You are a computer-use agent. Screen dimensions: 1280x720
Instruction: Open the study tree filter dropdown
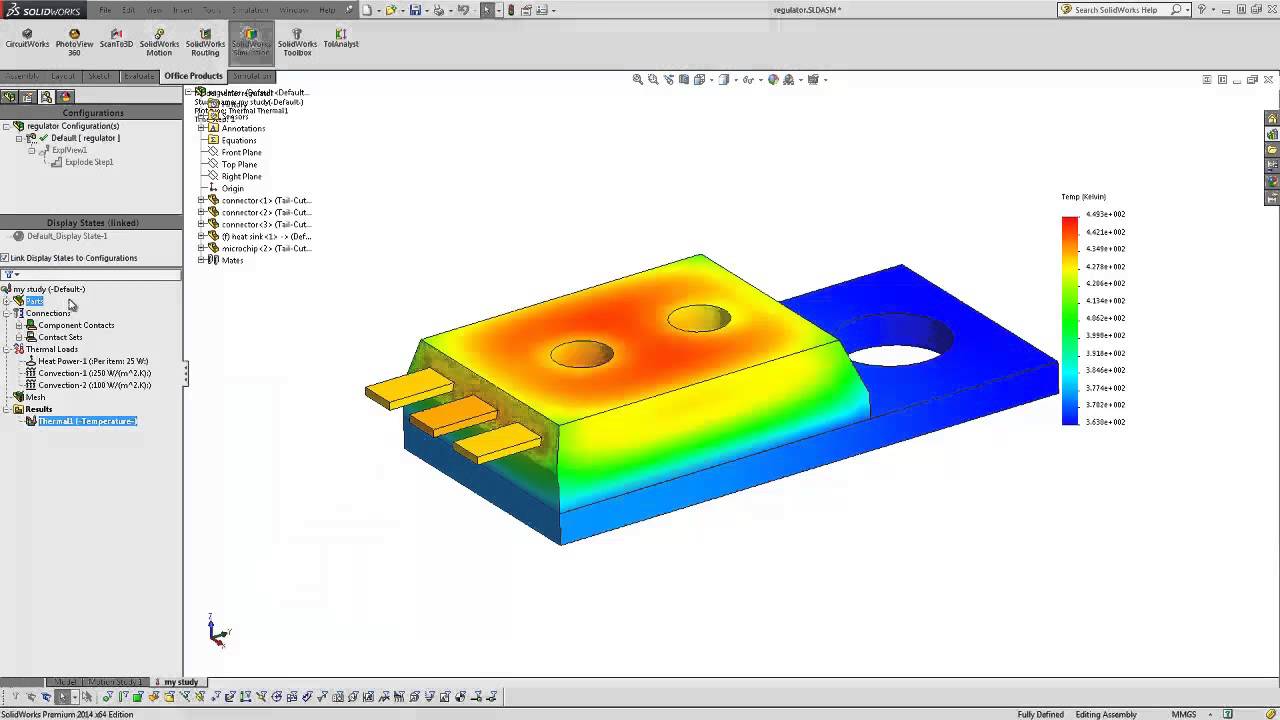[12, 274]
